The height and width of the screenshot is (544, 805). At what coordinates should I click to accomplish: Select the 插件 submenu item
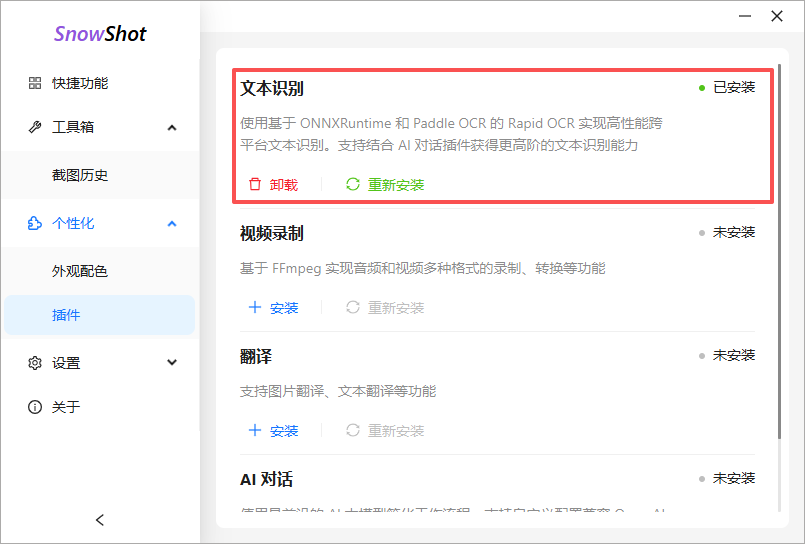pyautogui.click(x=100, y=315)
